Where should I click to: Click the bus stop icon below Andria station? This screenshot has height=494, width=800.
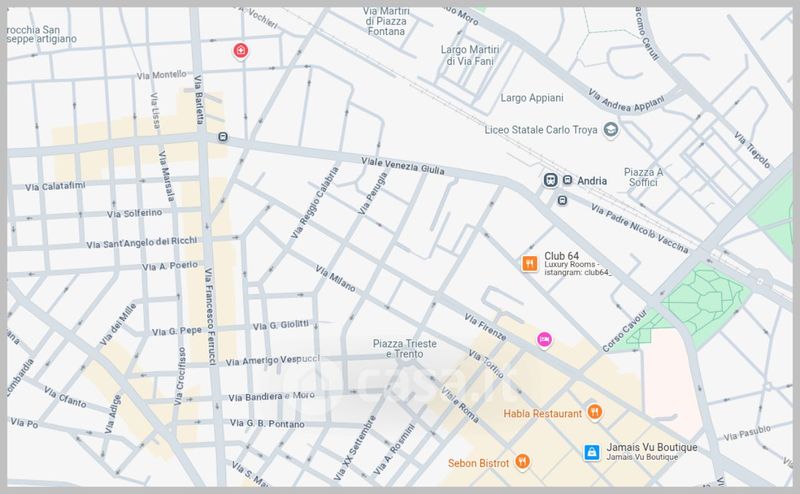click(x=563, y=199)
